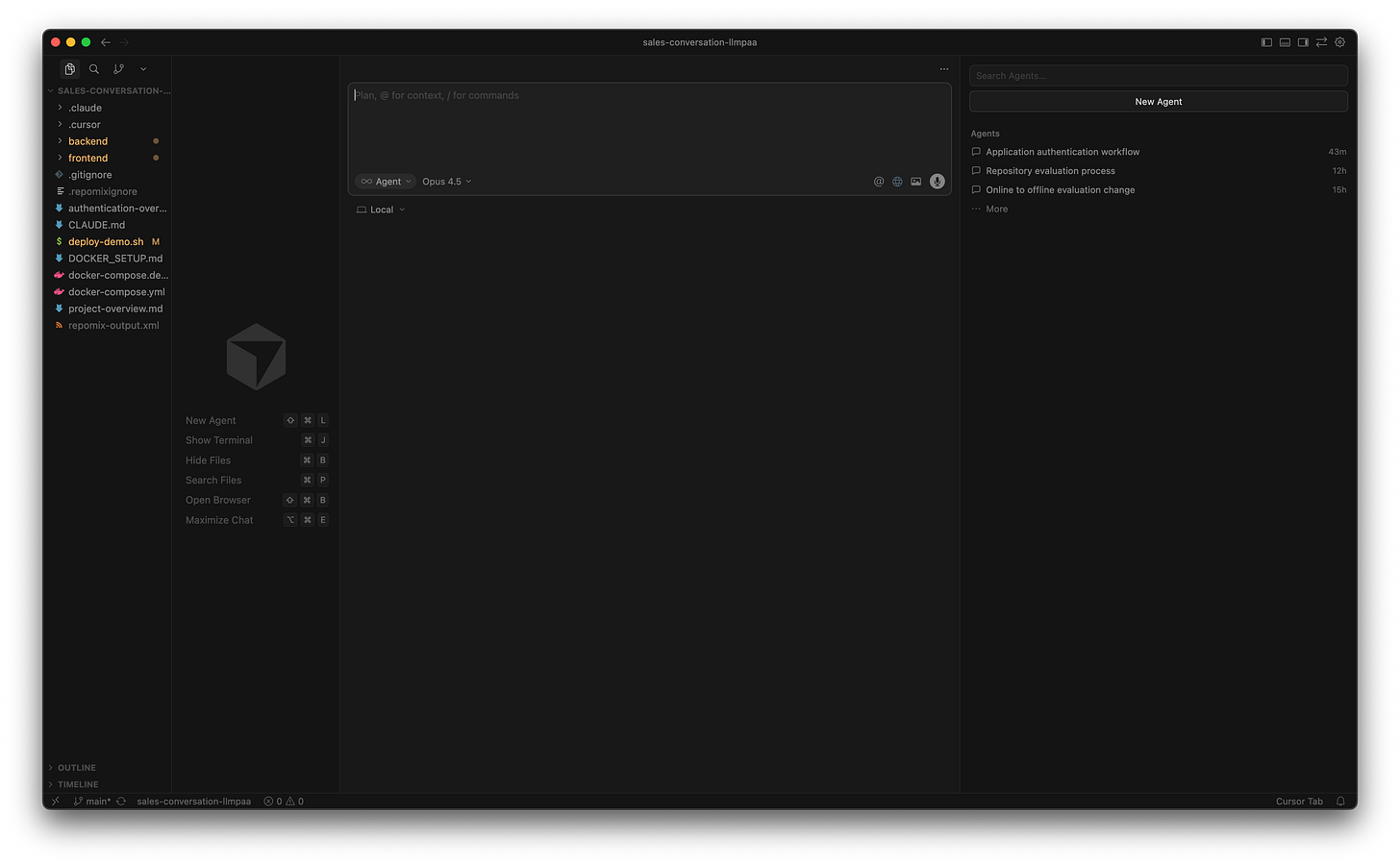Viewport: 1400px width, 866px height.
Task: Click the @ context mention icon
Action: [x=878, y=181]
